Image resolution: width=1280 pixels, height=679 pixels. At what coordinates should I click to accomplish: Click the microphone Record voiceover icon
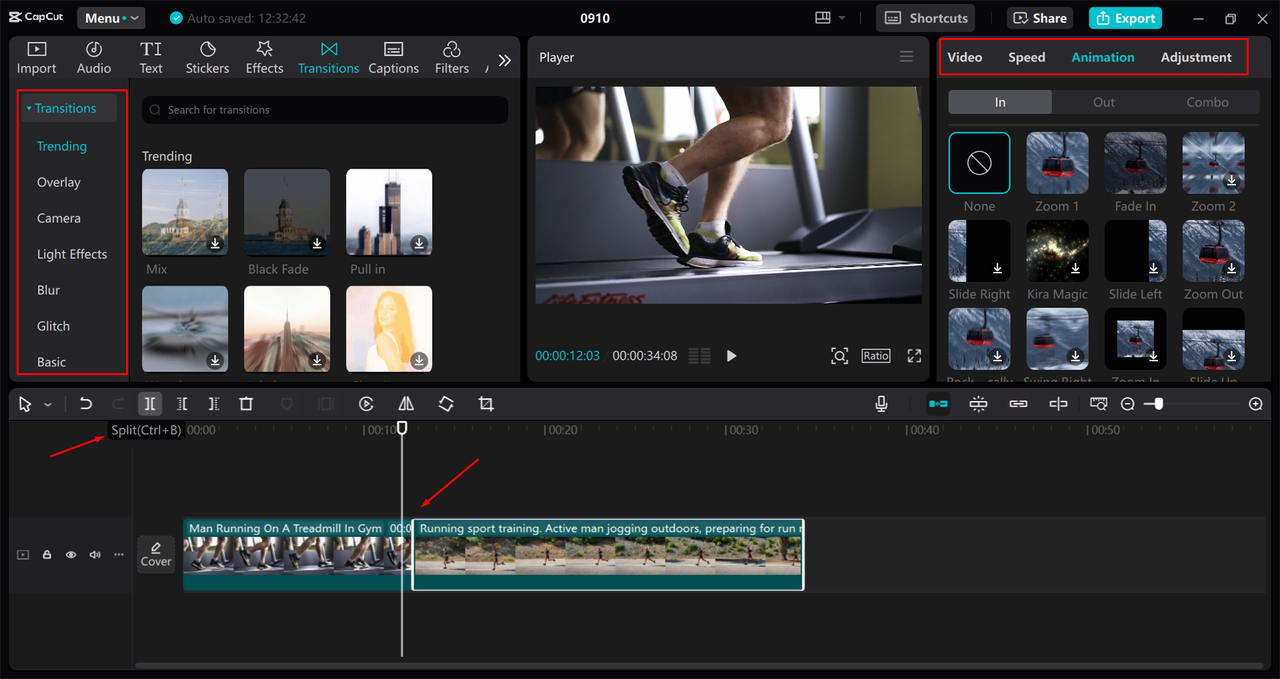point(881,404)
